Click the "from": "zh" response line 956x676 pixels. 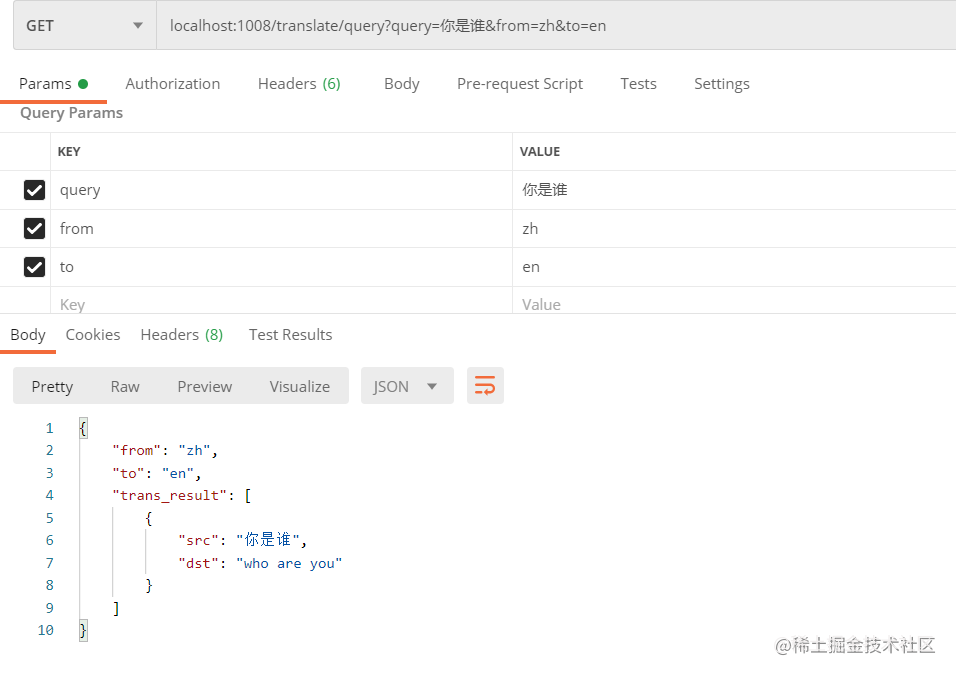point(165,450)
